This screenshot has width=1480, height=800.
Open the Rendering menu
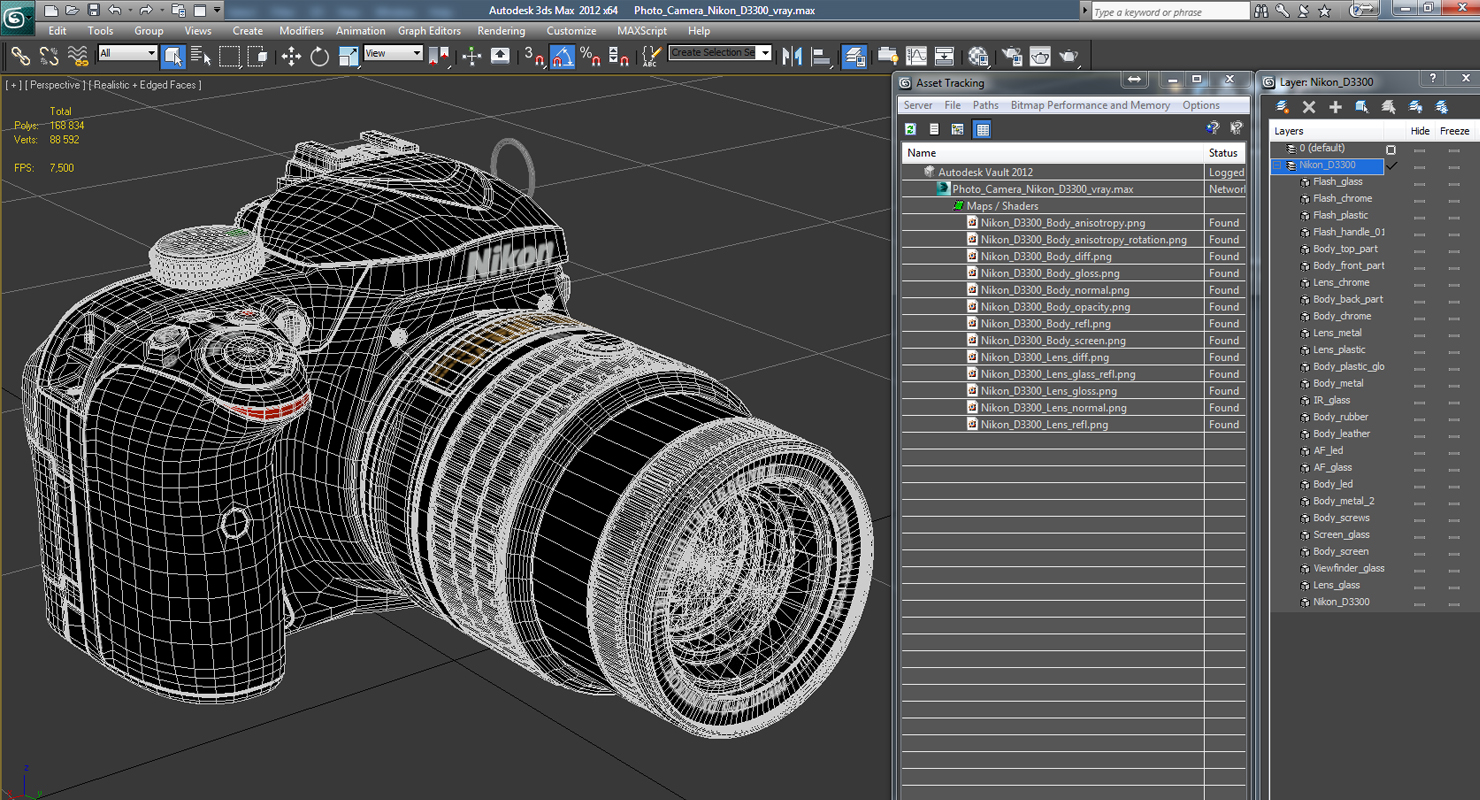click(501, 31)
